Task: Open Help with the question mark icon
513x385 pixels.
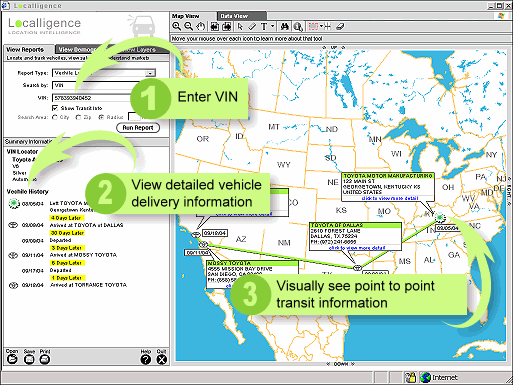Action: (x=146, y=359)
